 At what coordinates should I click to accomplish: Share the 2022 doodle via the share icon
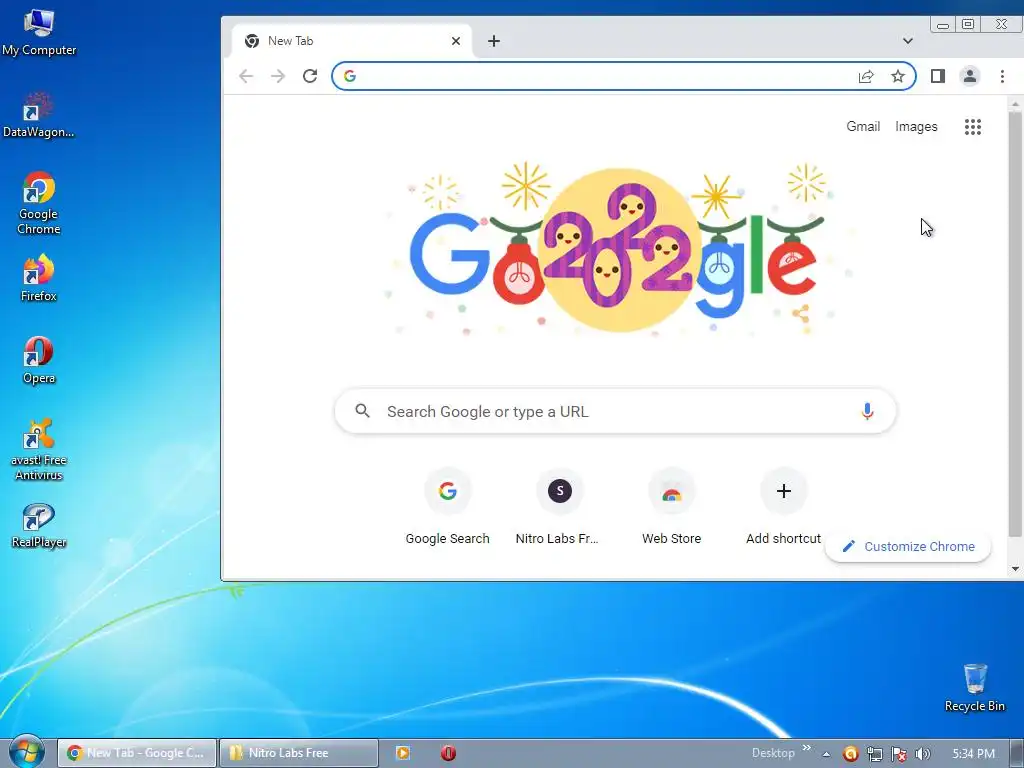801,314
